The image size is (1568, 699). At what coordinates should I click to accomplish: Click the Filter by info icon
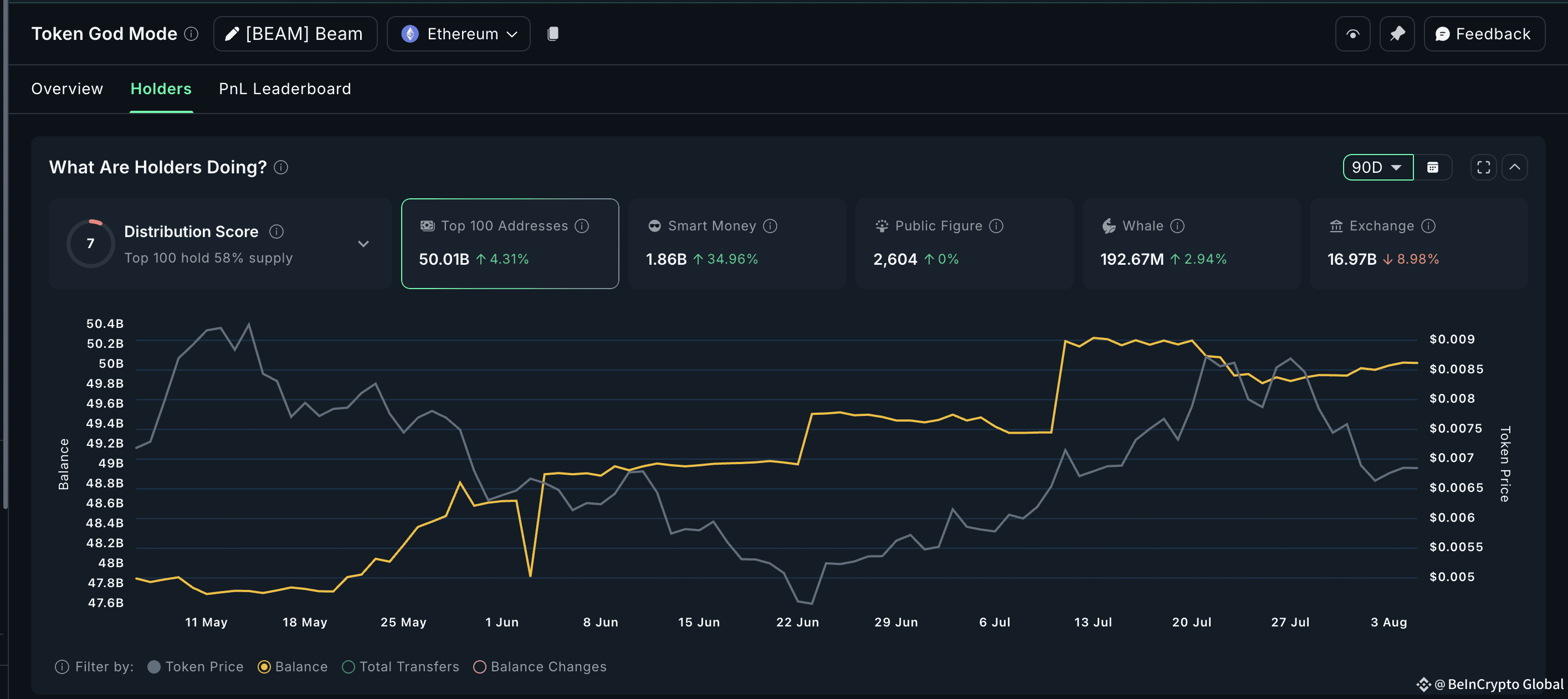(x=62, y=667)
